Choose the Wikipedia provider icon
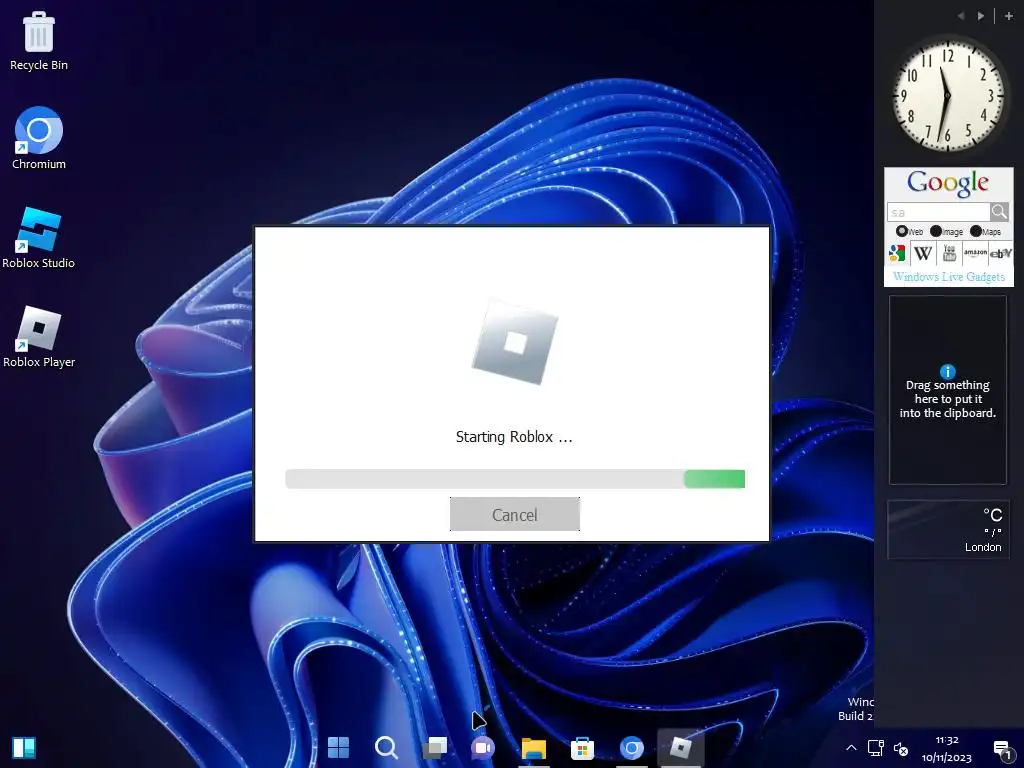The image size is (1024, 768). tap(923, 253)
